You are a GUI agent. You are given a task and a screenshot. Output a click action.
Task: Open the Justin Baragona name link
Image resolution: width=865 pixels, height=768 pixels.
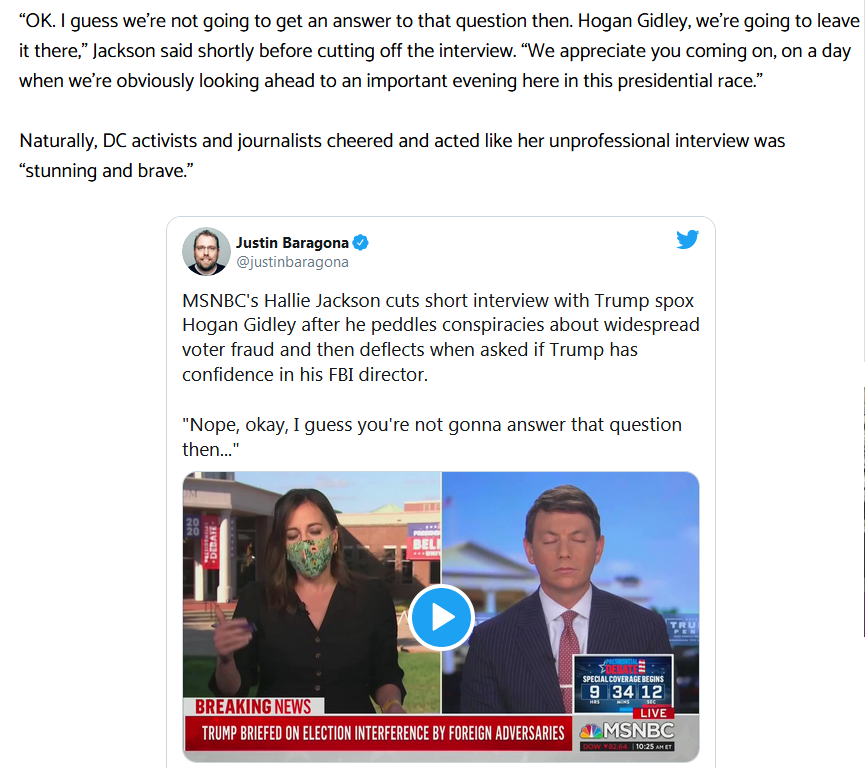click(x=292, y=243)
